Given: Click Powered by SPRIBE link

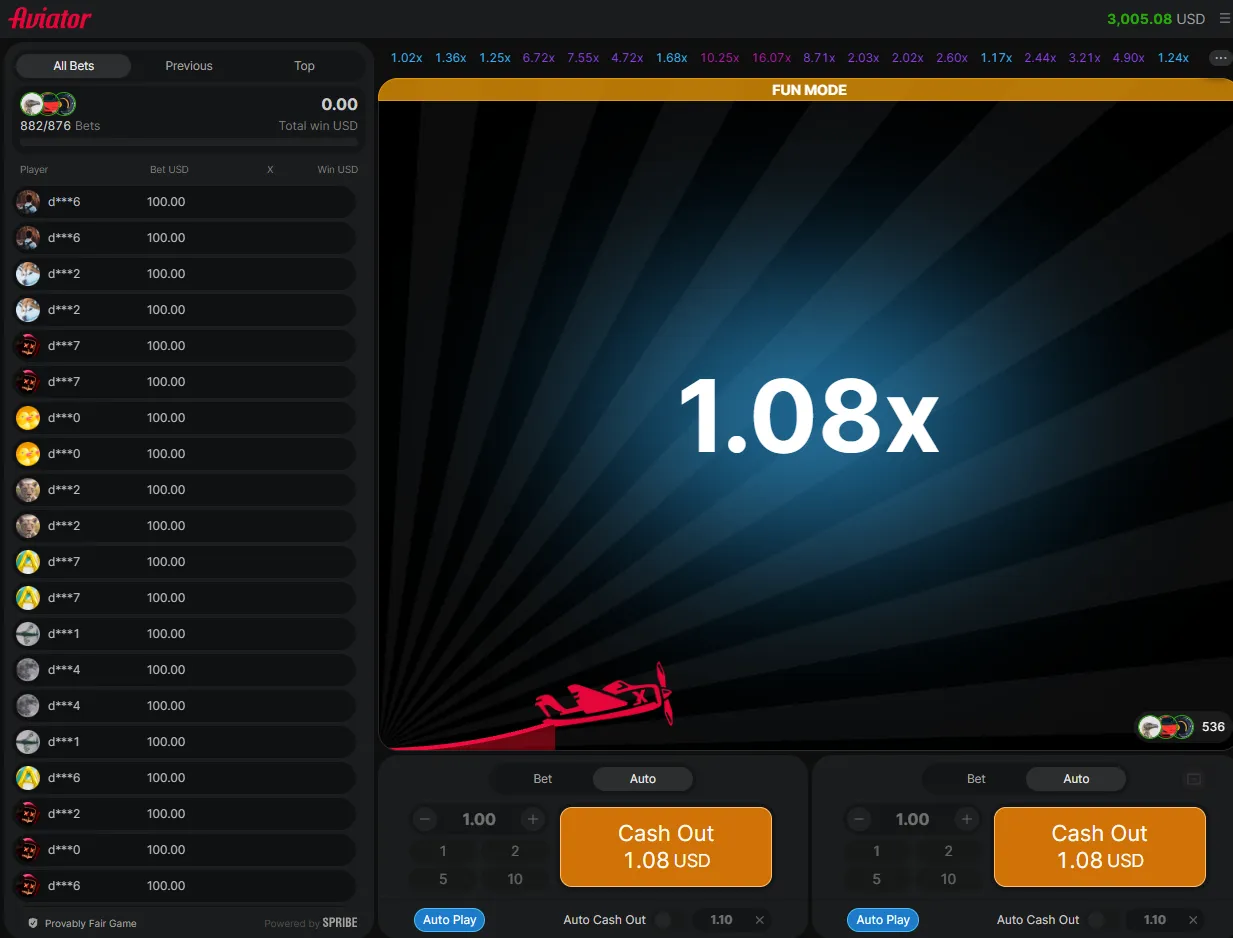Looking at the screenshot, I should tap(311, 923).
